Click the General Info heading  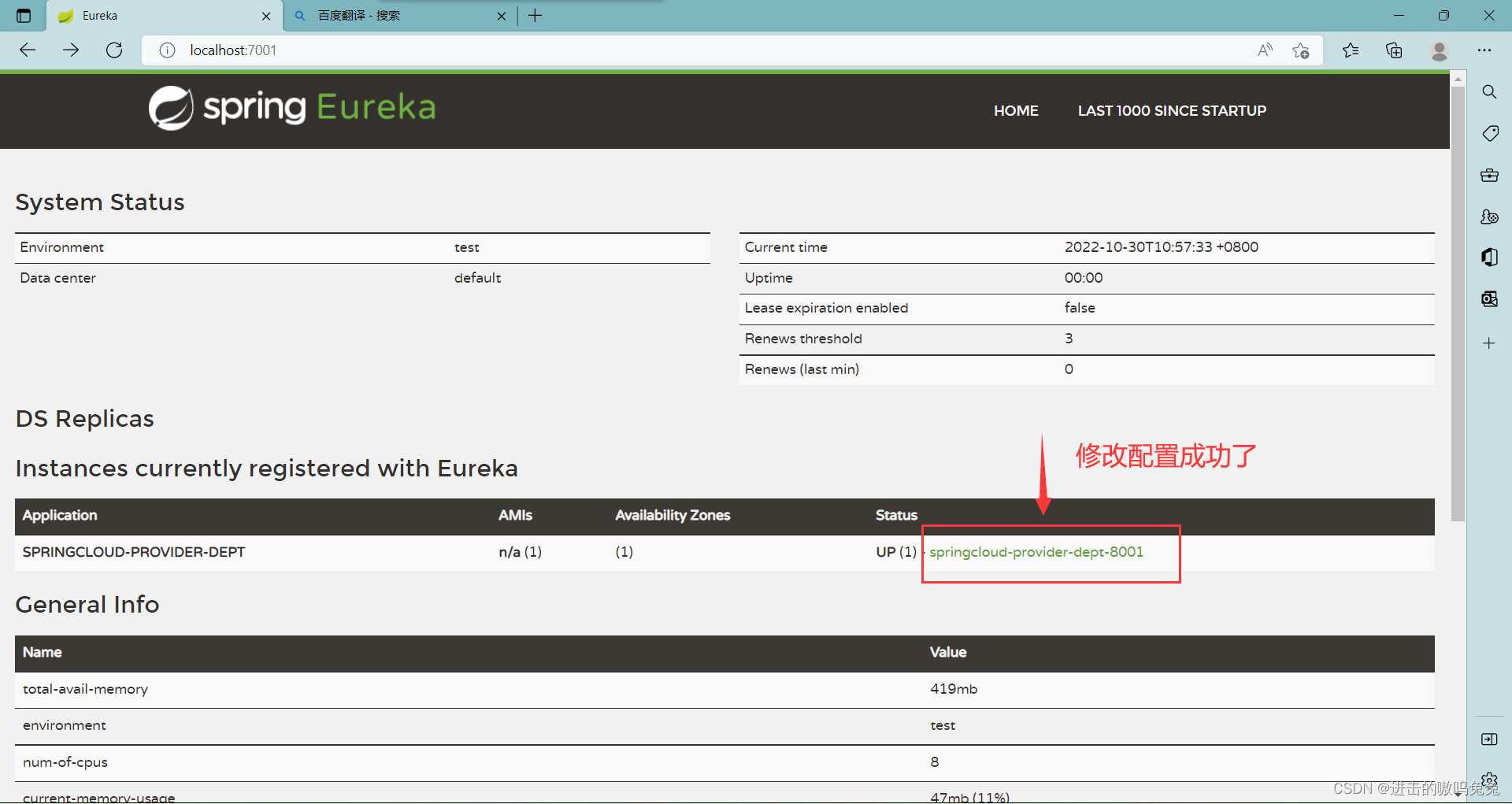pos(87,605)
